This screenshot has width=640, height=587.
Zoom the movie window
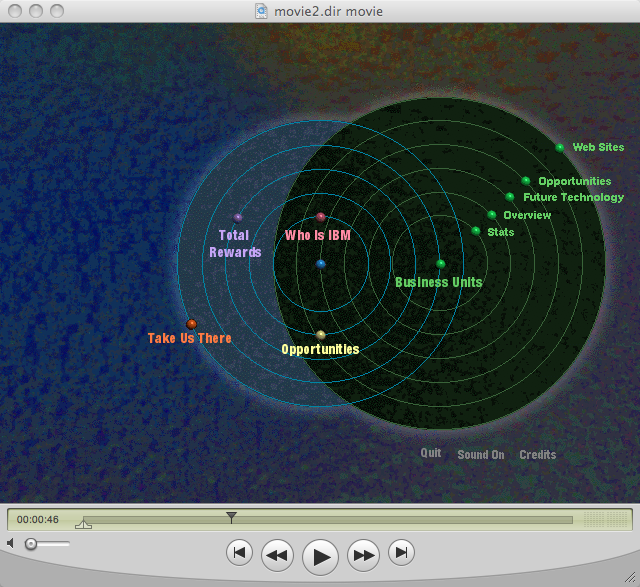point(57,11)
